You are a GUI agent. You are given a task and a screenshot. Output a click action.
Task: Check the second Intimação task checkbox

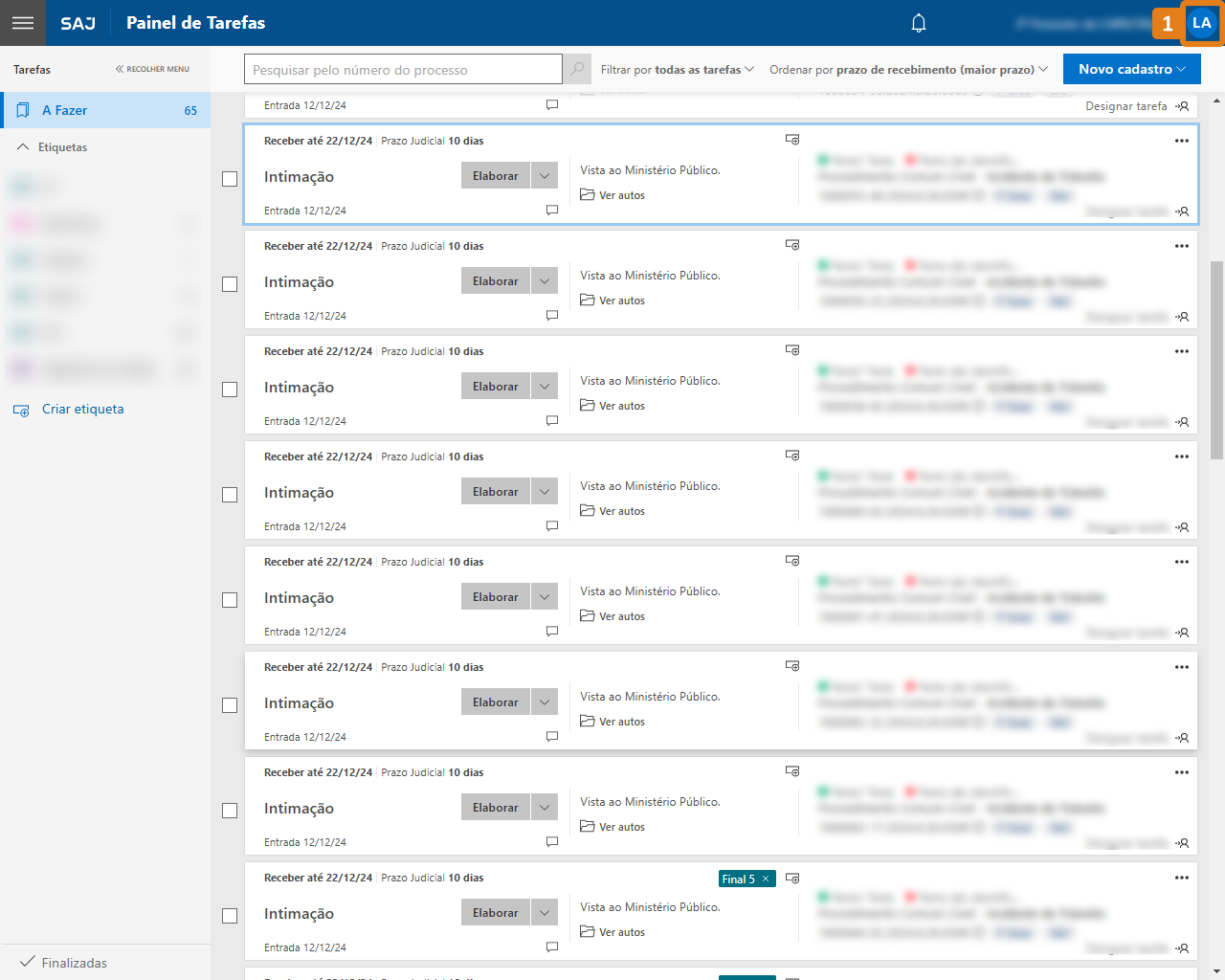[x=230, y=284]
